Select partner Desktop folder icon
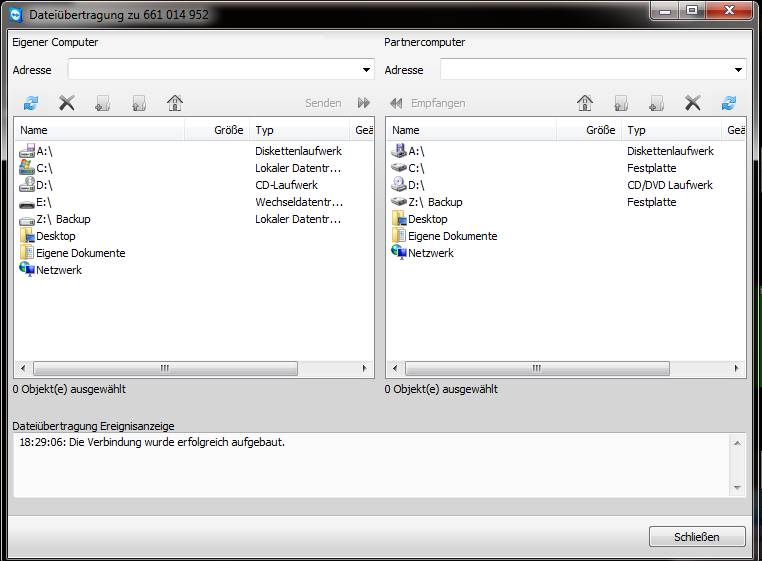This screenshot has width=762, height=561. coord(399,218)
